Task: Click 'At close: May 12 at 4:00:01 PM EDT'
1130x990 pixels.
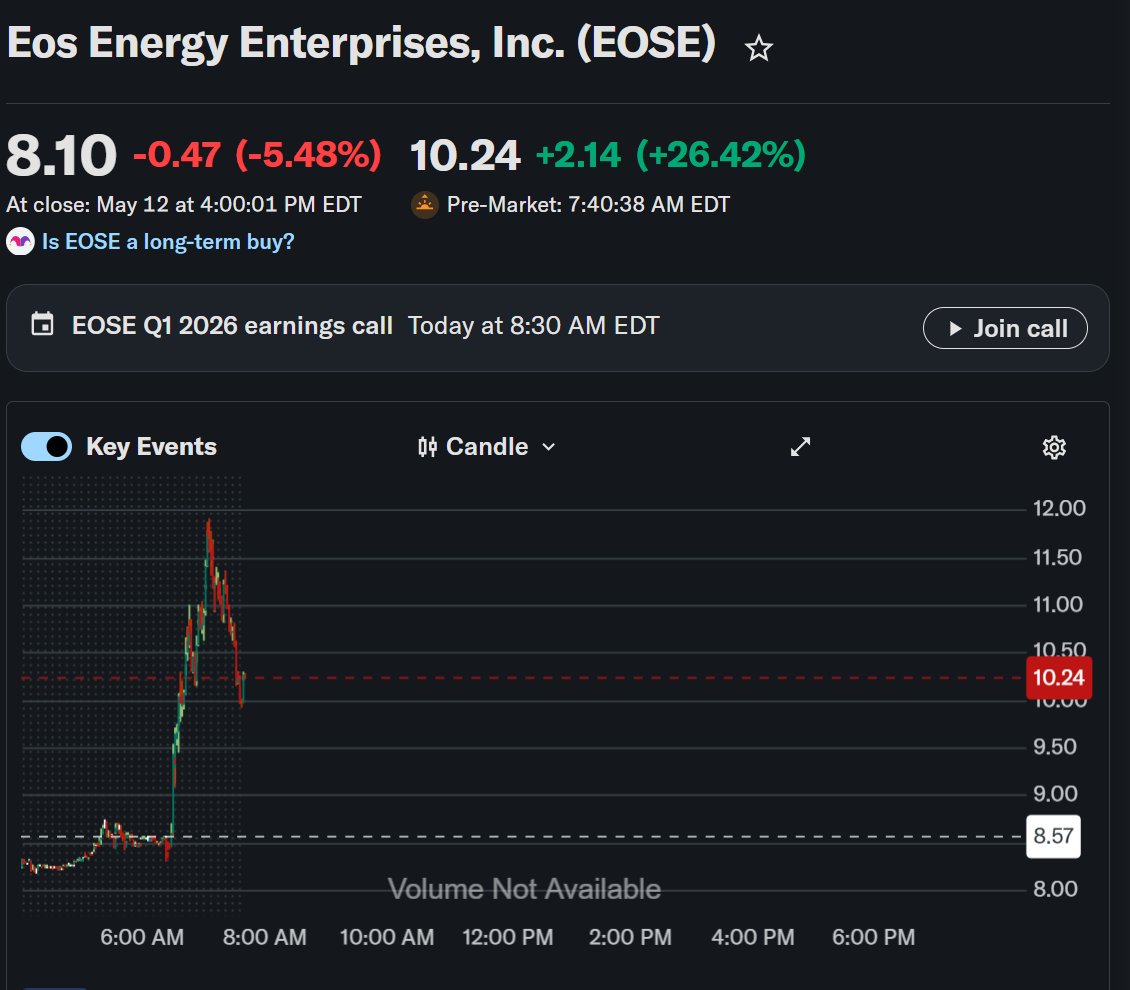Action: pyautogui.click(x=184, y=205)
